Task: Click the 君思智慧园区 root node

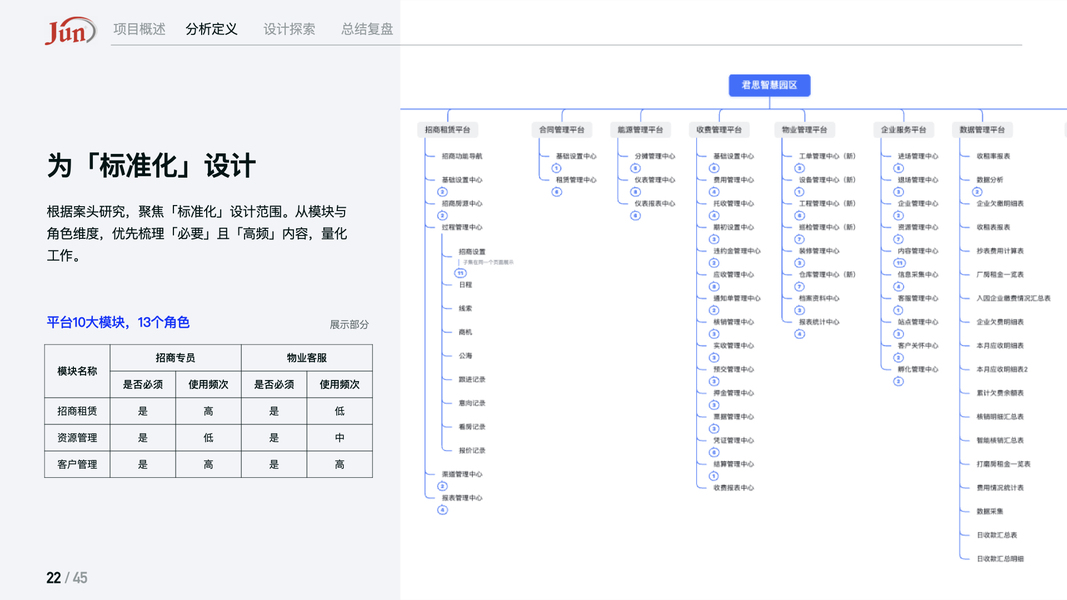Action: 770,85
